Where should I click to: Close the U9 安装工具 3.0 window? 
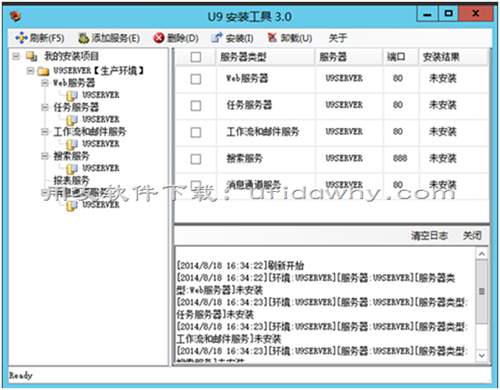476,14
